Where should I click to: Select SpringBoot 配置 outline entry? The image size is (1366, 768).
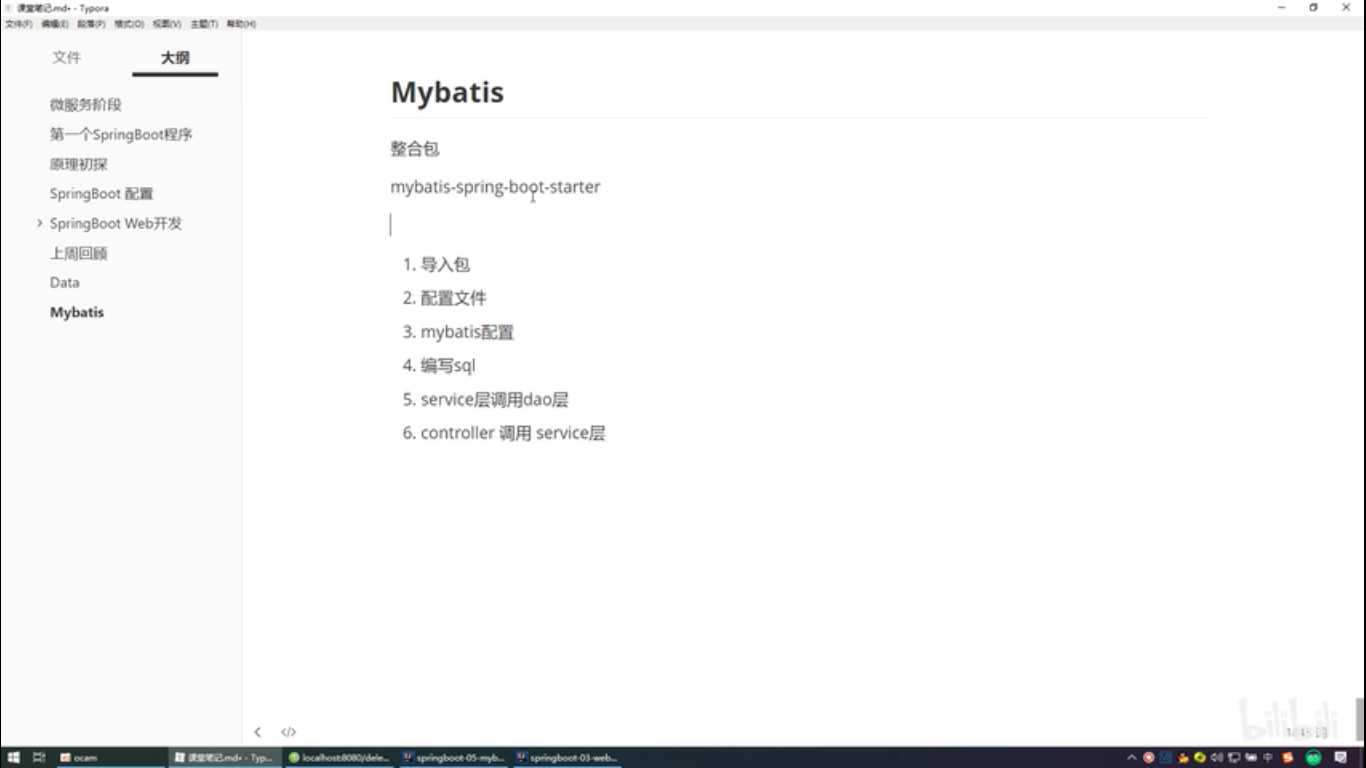click(x=101, y=194)
